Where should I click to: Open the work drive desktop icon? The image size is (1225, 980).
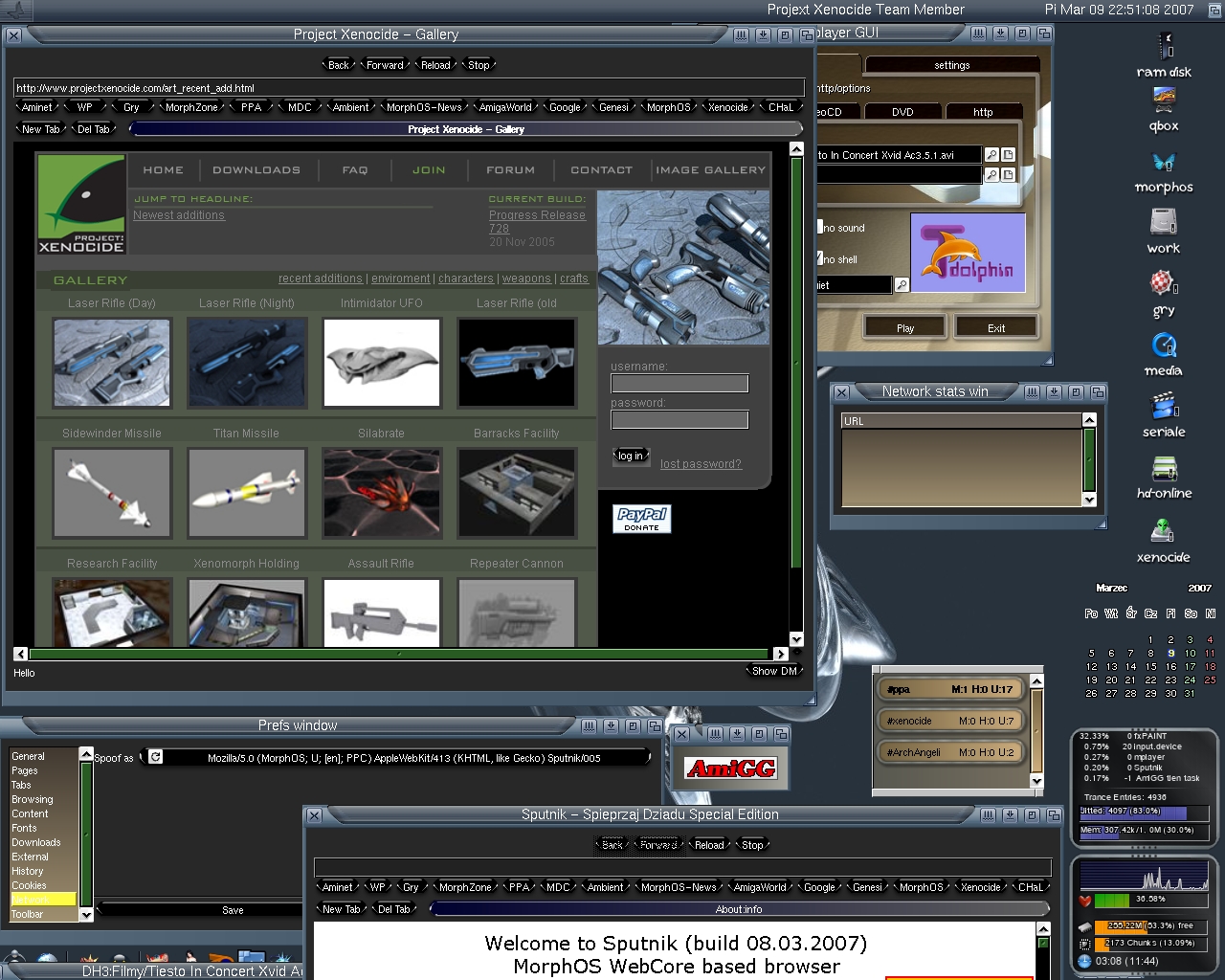point(1164,232)
